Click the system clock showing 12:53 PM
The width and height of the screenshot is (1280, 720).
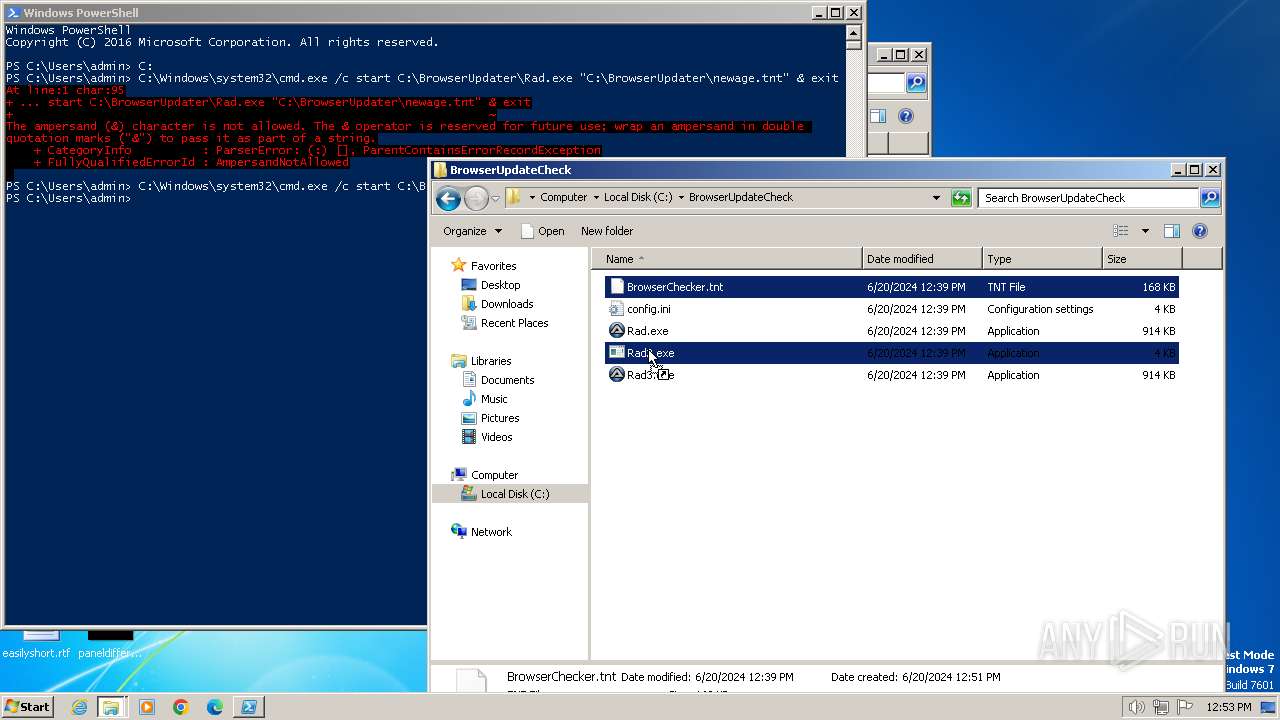point(1229,707)
